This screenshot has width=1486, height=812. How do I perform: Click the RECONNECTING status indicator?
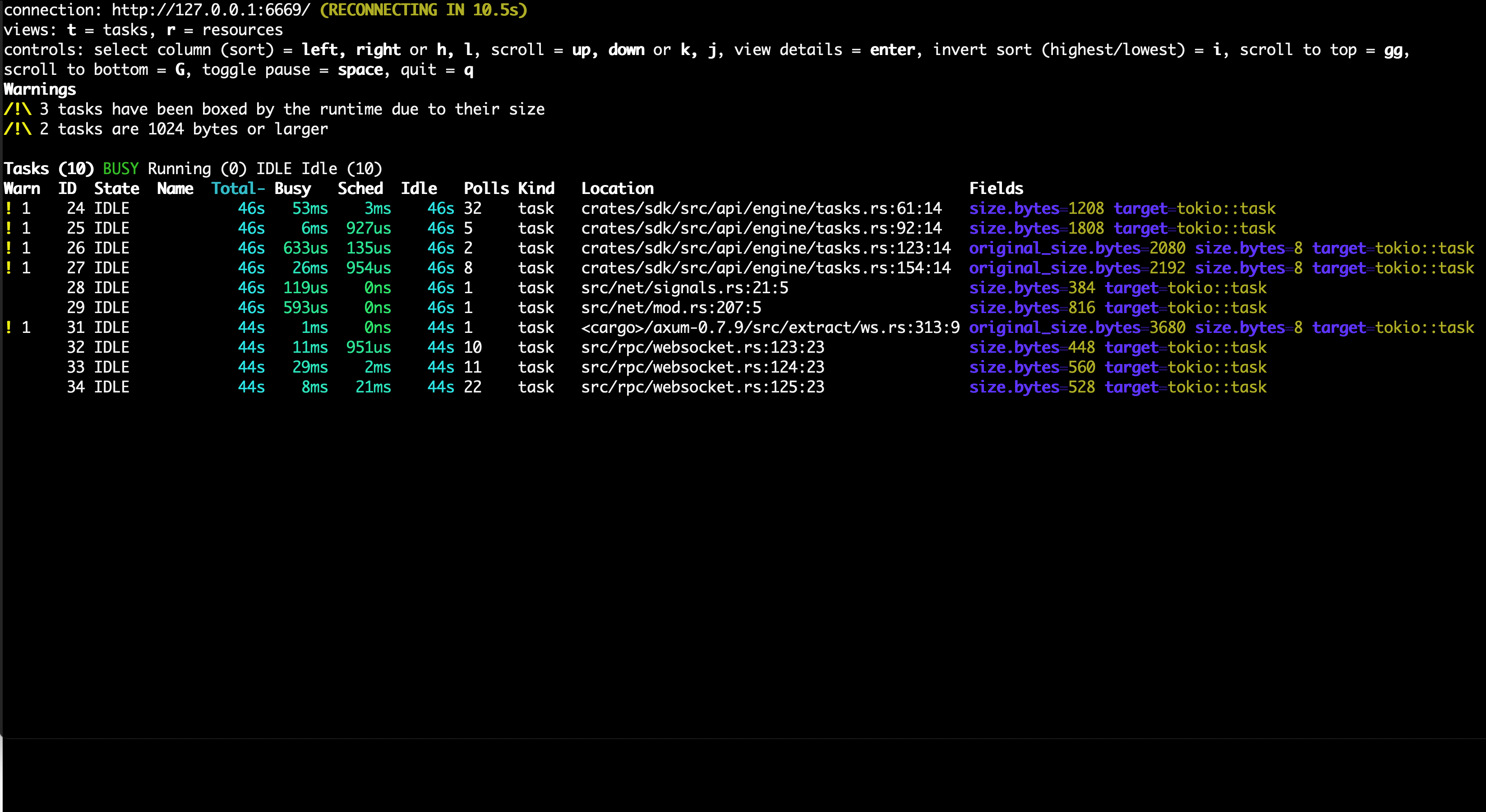[424, 10]
